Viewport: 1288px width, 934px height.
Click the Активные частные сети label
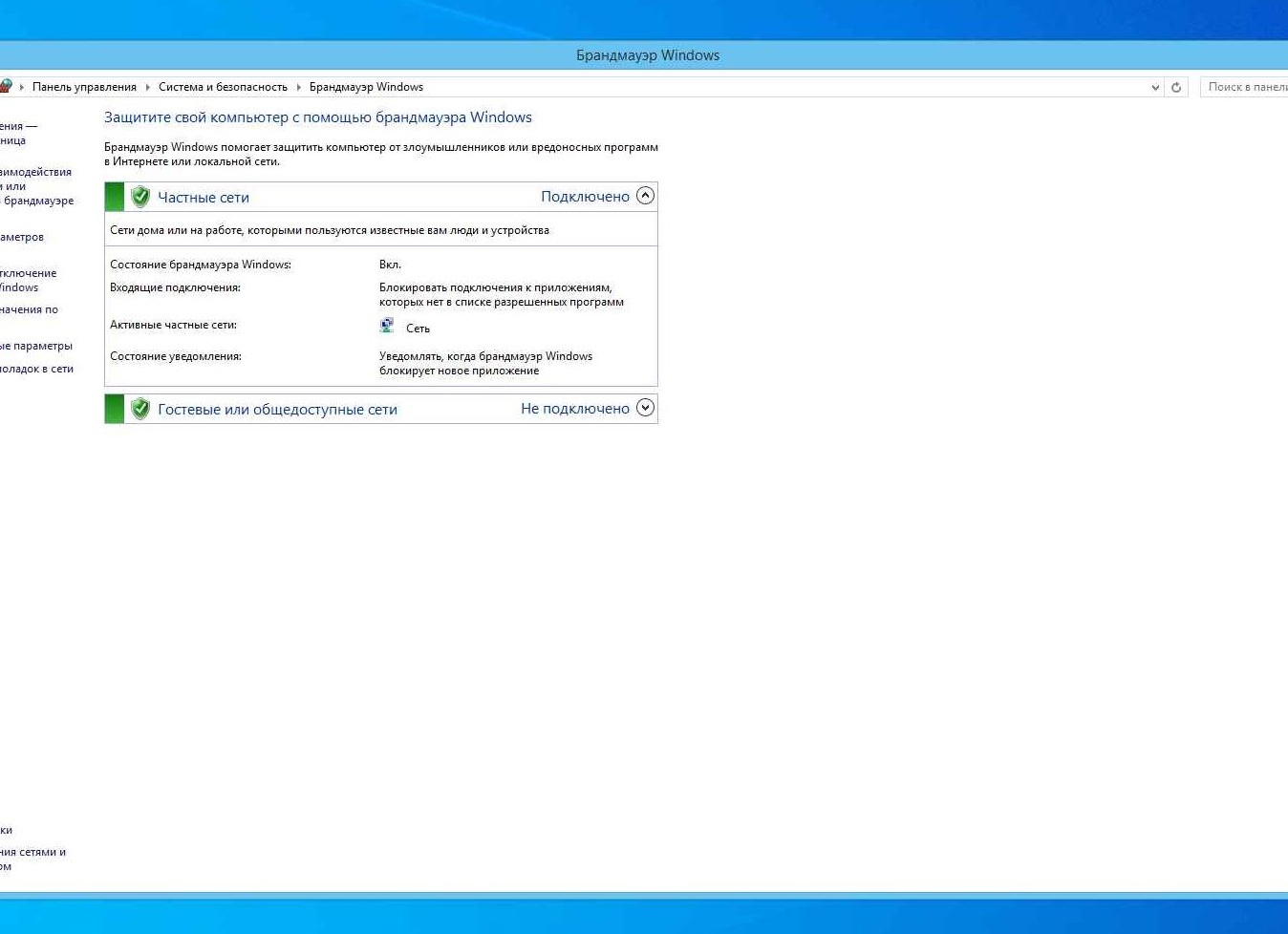coord(173,325)
